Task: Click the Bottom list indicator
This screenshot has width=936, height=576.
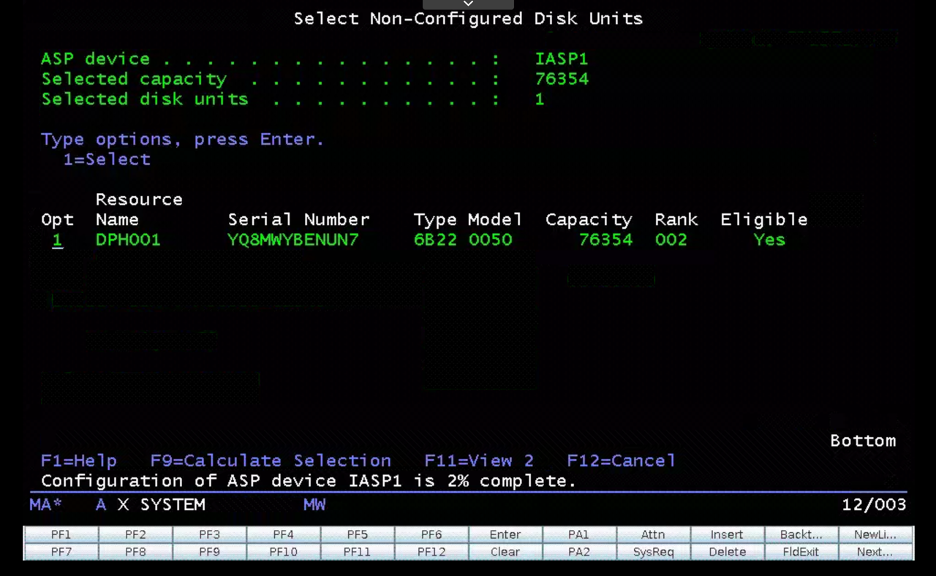Action: [x=863, y=441]
